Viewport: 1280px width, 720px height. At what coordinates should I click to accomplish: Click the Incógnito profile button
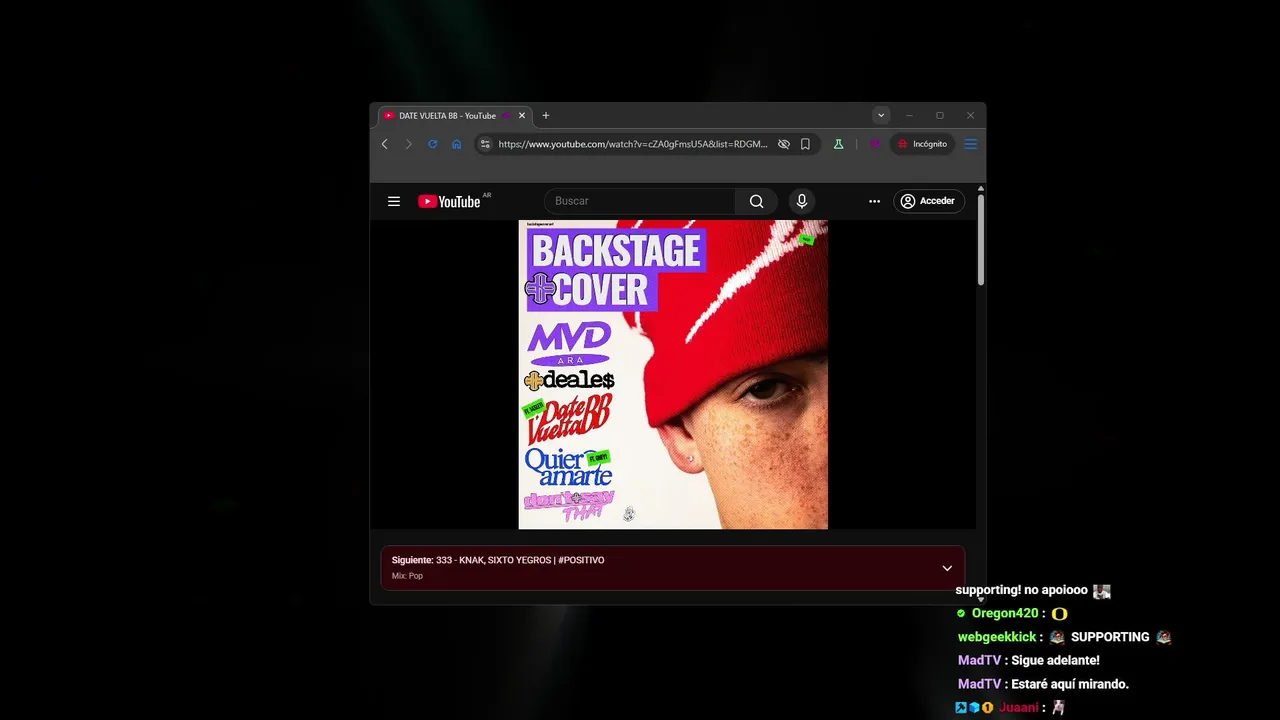coord(922,144)
